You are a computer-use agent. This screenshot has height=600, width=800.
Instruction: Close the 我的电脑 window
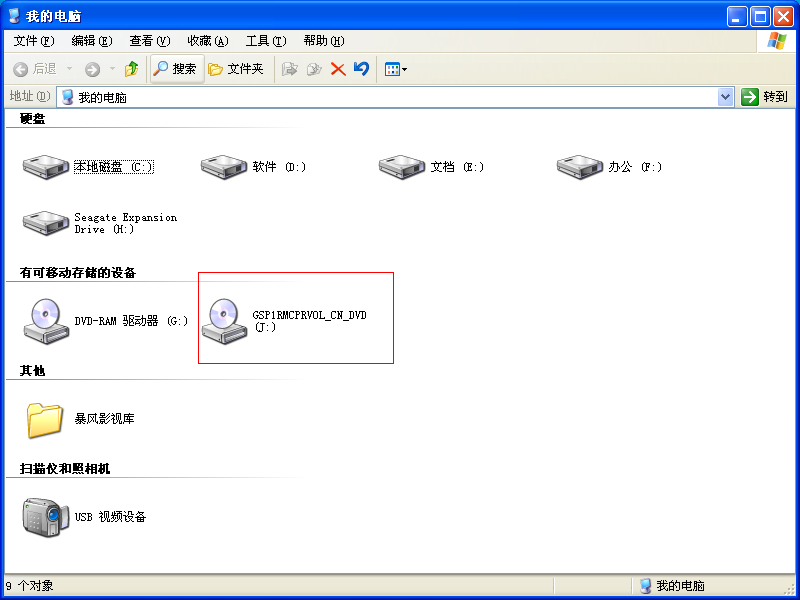click(783, 17)
